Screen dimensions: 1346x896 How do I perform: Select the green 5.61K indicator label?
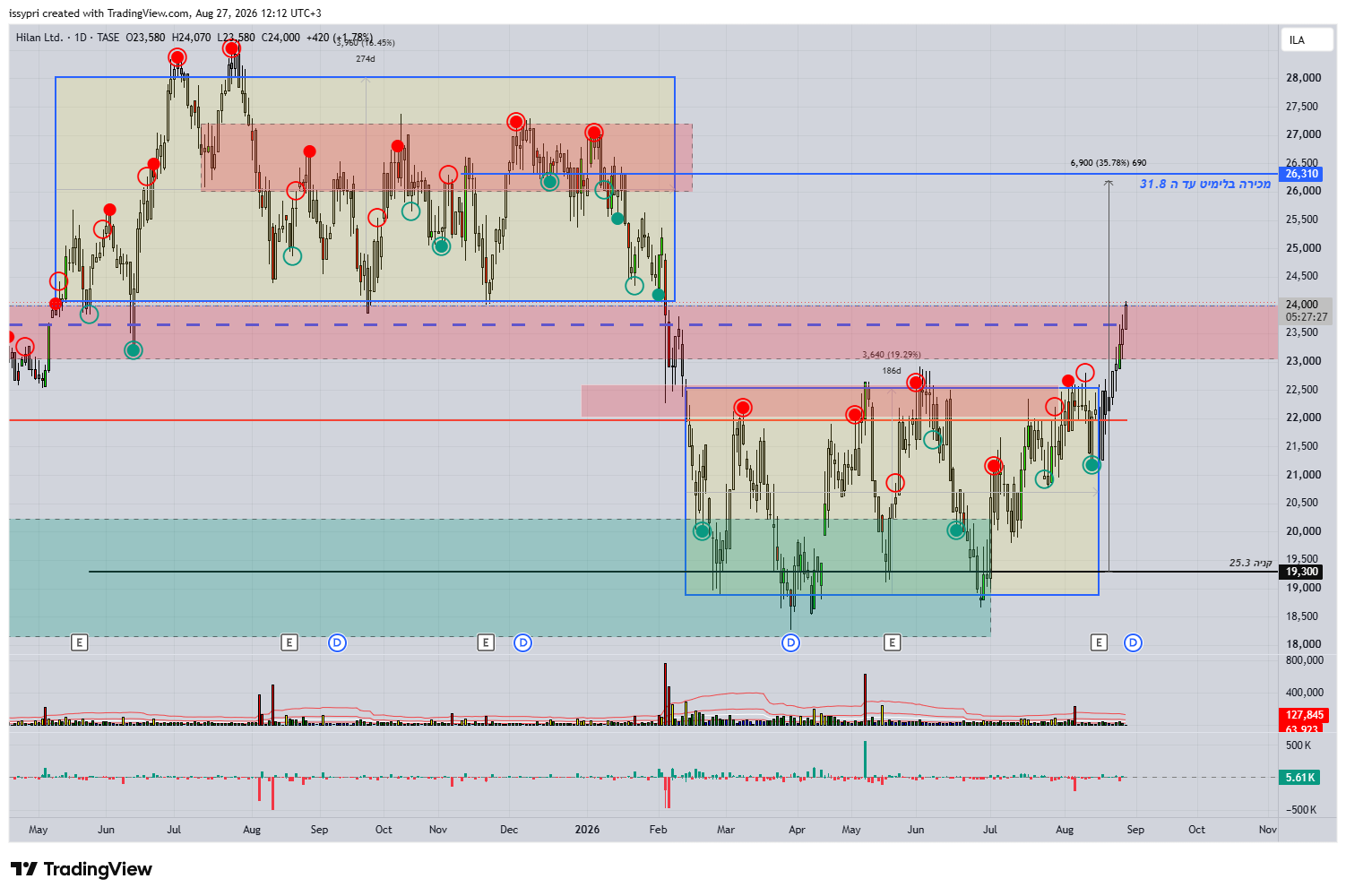pos(1300,778)
